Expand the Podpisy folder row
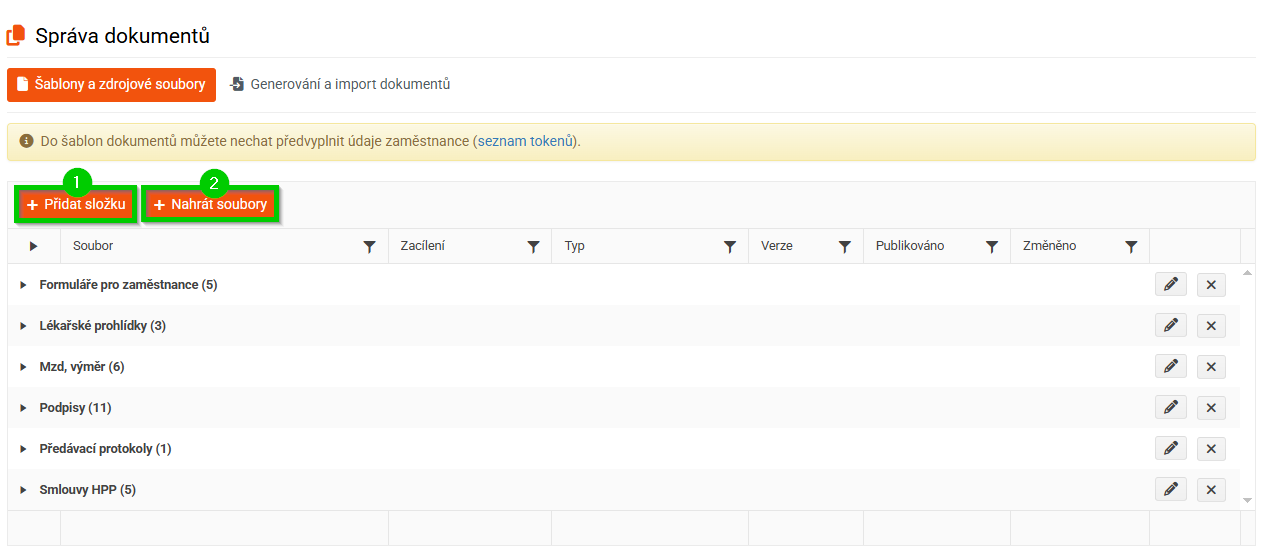Viewport: 1264px width, 554px height. point(24,408)
